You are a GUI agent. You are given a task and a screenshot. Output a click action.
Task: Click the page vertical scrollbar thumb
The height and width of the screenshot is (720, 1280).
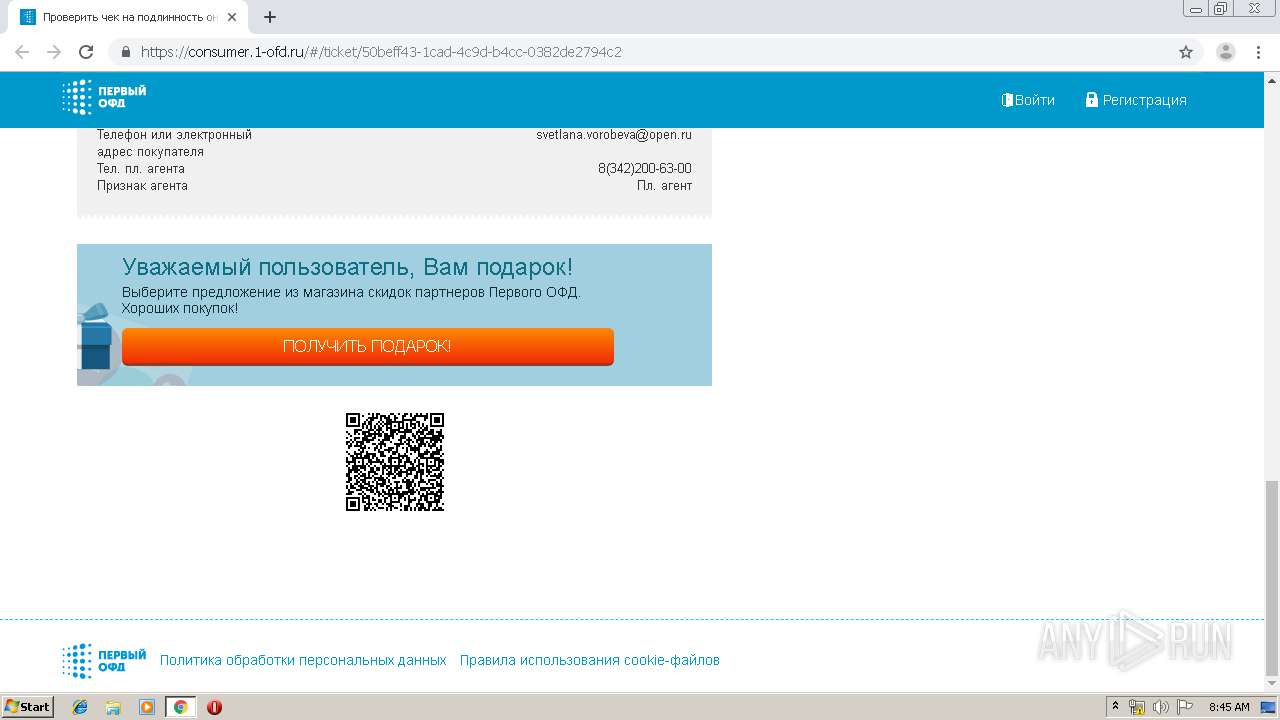(x=1271, y=577)
